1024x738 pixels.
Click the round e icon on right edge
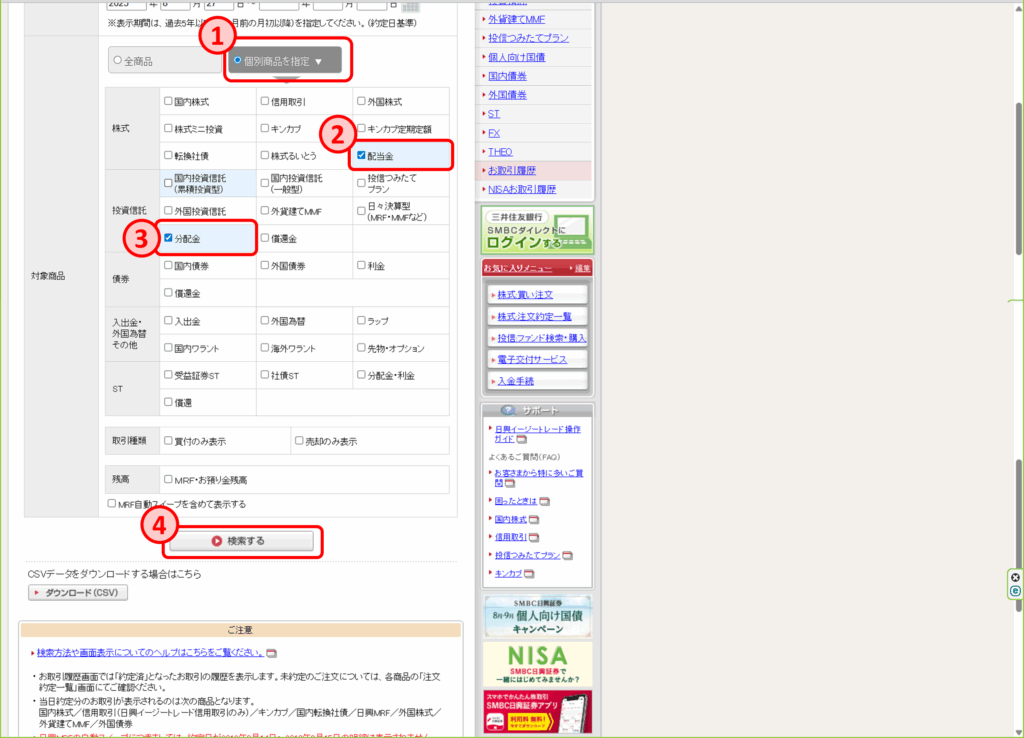[x=1016, y=591]
